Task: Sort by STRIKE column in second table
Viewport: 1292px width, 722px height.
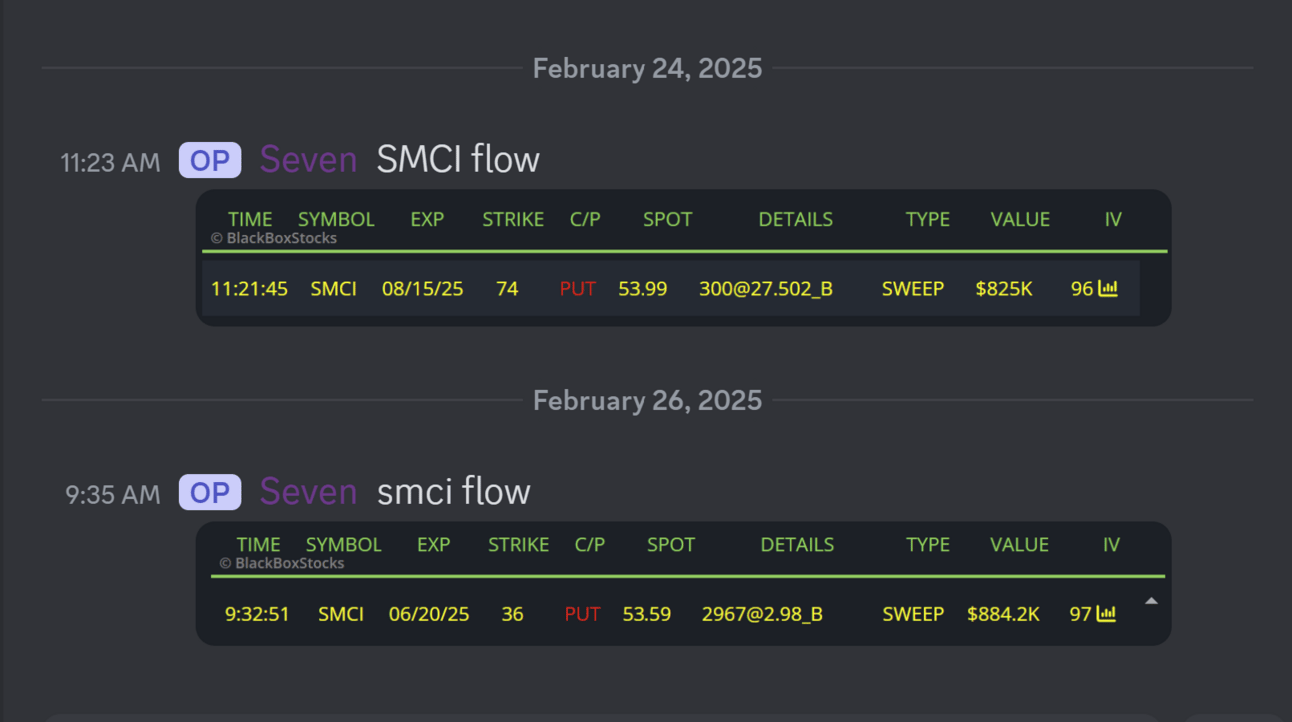Action: point(518,545)
